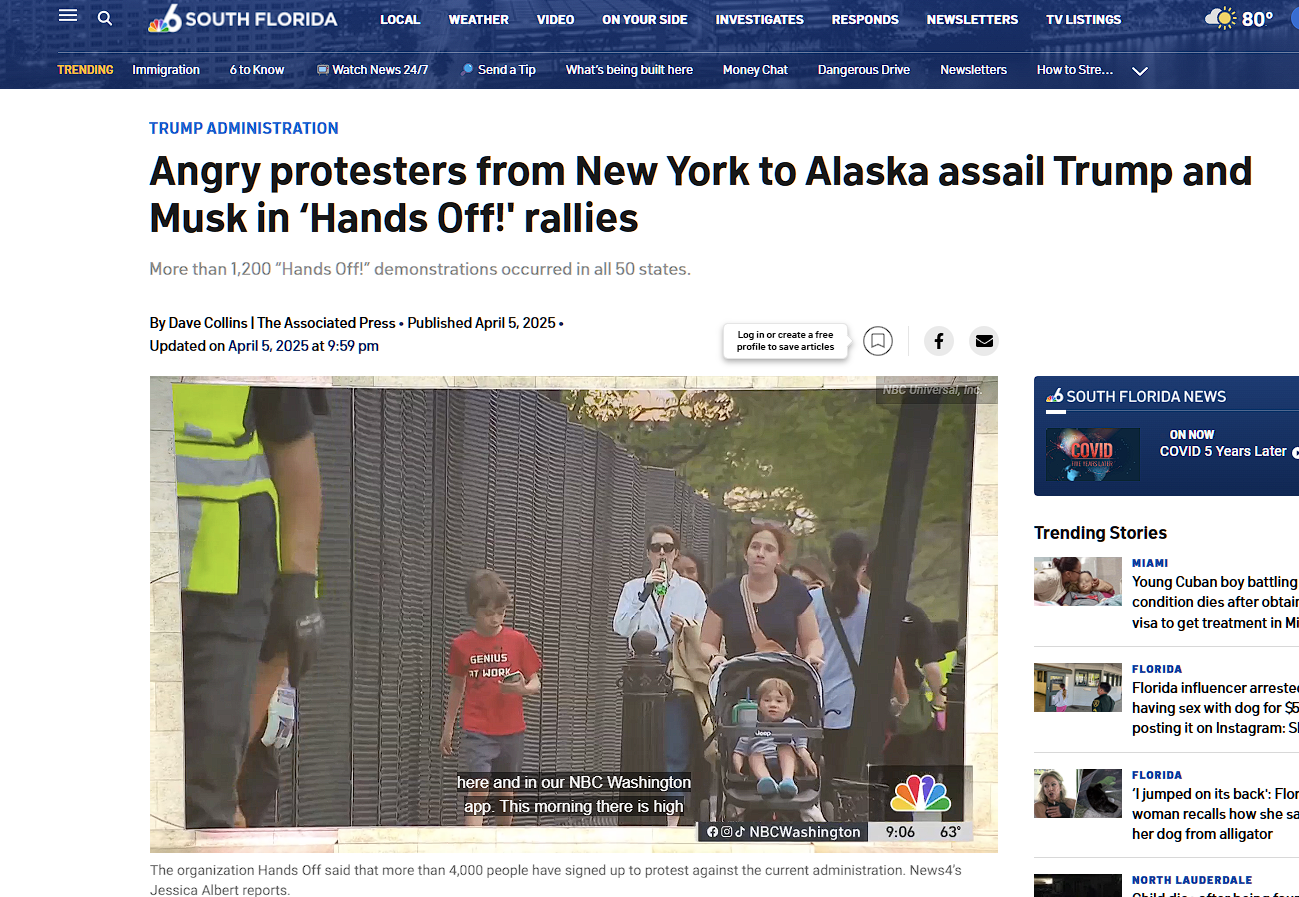
Task: Open the Send a Tip trending link
Action: tap(498, 70)
